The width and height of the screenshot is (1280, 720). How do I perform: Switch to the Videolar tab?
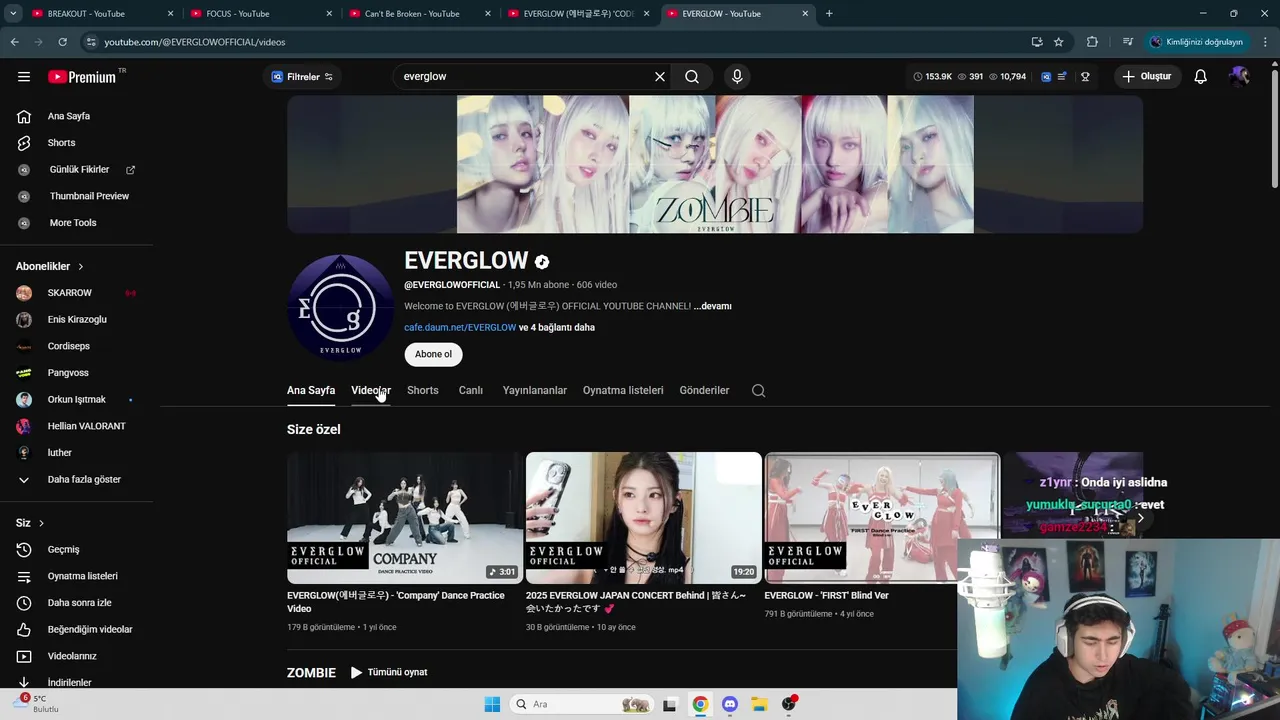371,391
